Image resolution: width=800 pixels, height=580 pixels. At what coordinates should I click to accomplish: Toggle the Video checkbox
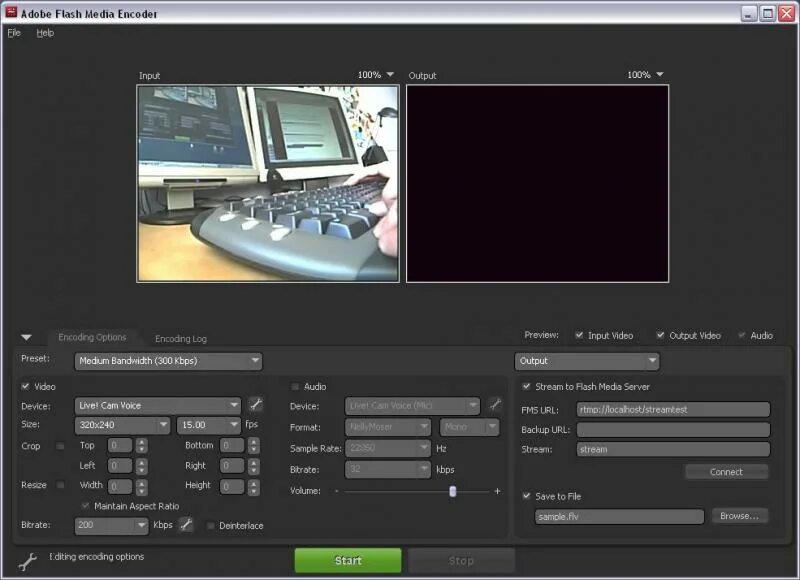pos(26,386)
